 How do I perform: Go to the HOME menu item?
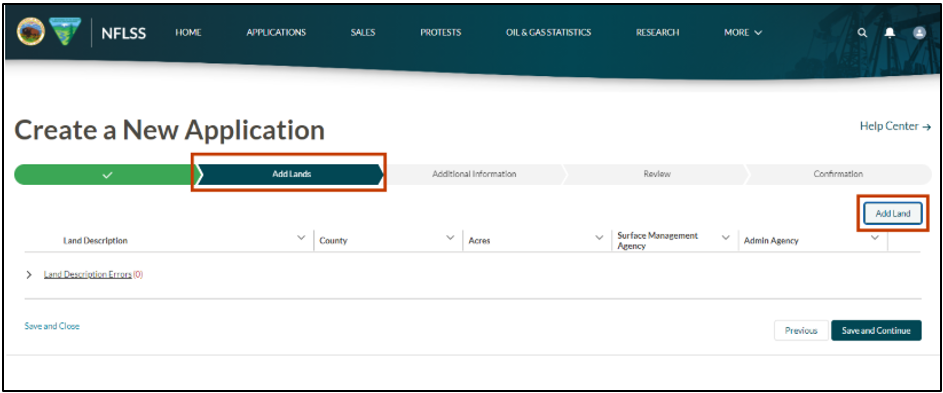click(188, 32)
